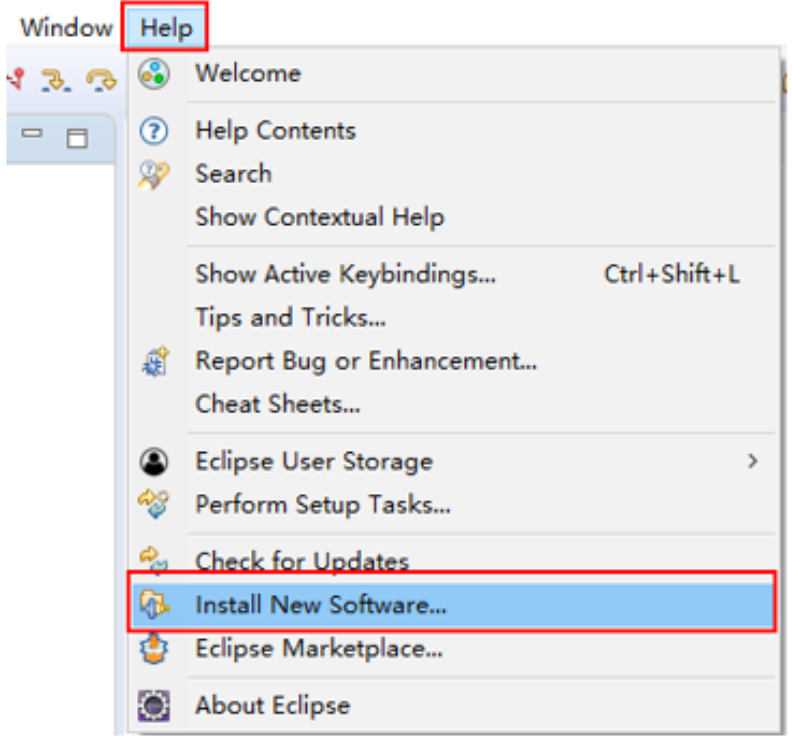The width and height of the screenshot is (792, 741).
Task: Click the Search icon in Help menu
Action: pyautogui.click(x=153, y=174)
